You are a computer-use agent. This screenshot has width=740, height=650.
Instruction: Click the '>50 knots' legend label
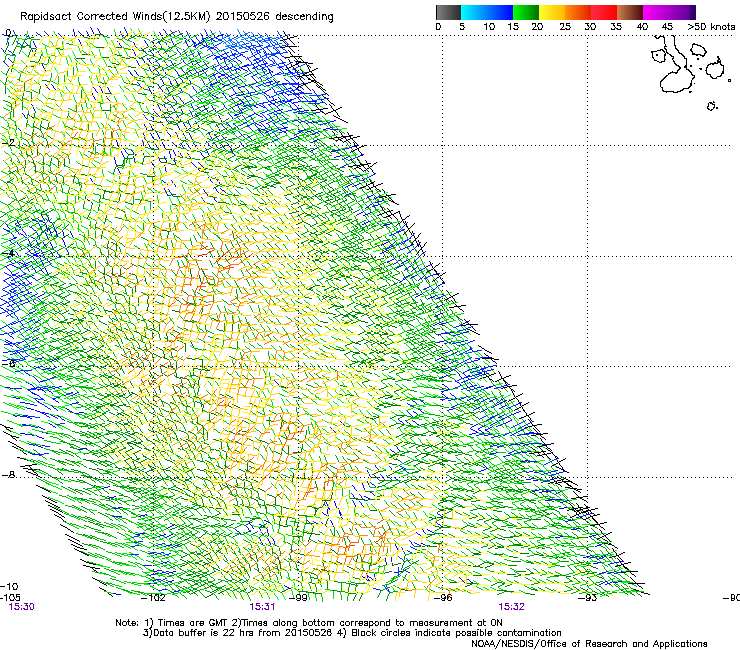point(711,27)
